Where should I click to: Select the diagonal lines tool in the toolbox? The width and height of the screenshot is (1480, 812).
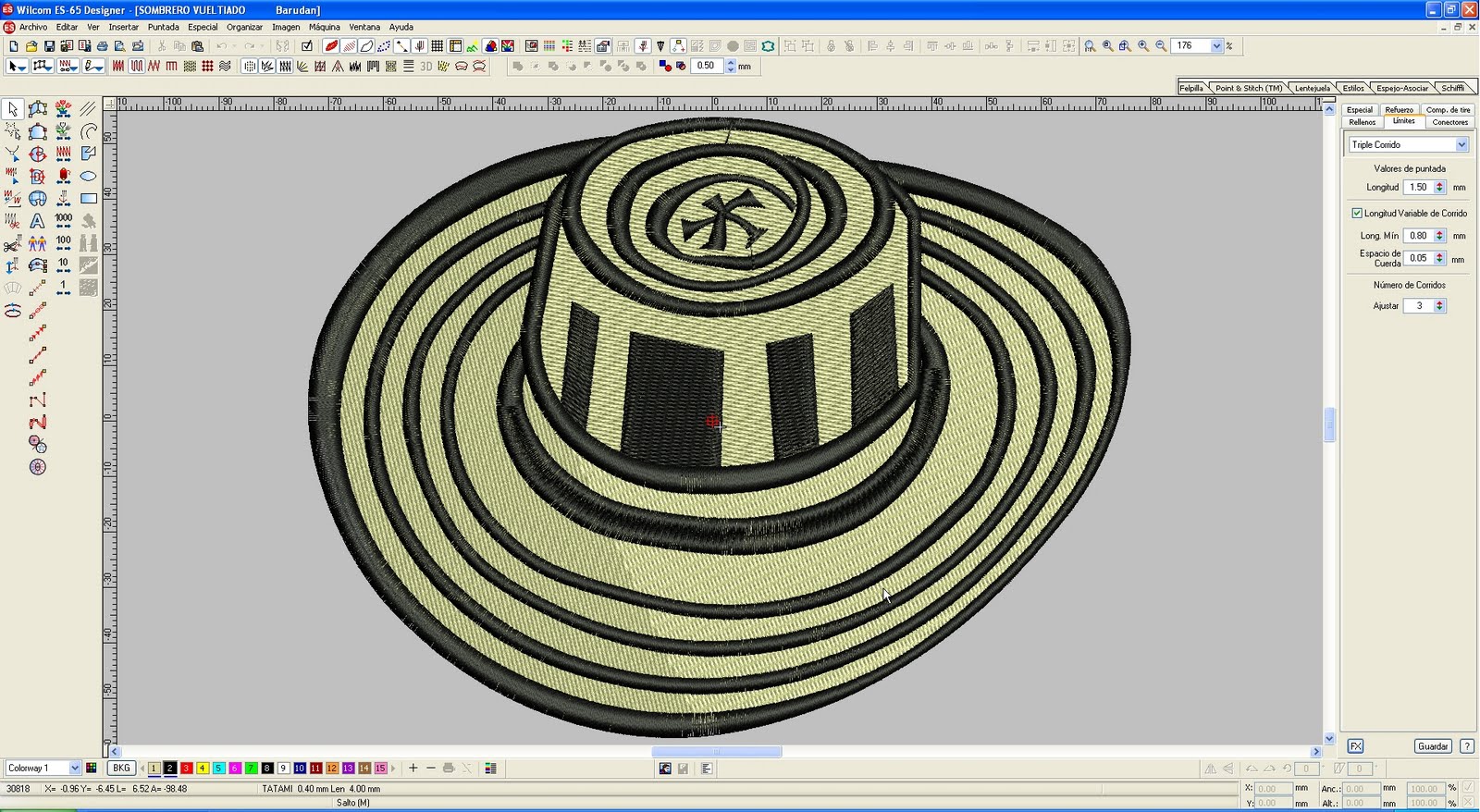89,109
